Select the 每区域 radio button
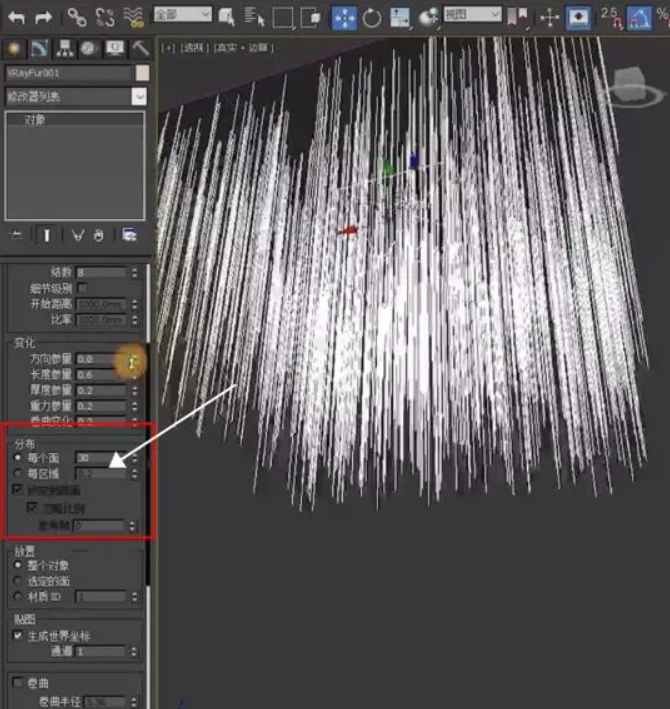This screenshot has height=709, width=670. click(x=18, y=472)
